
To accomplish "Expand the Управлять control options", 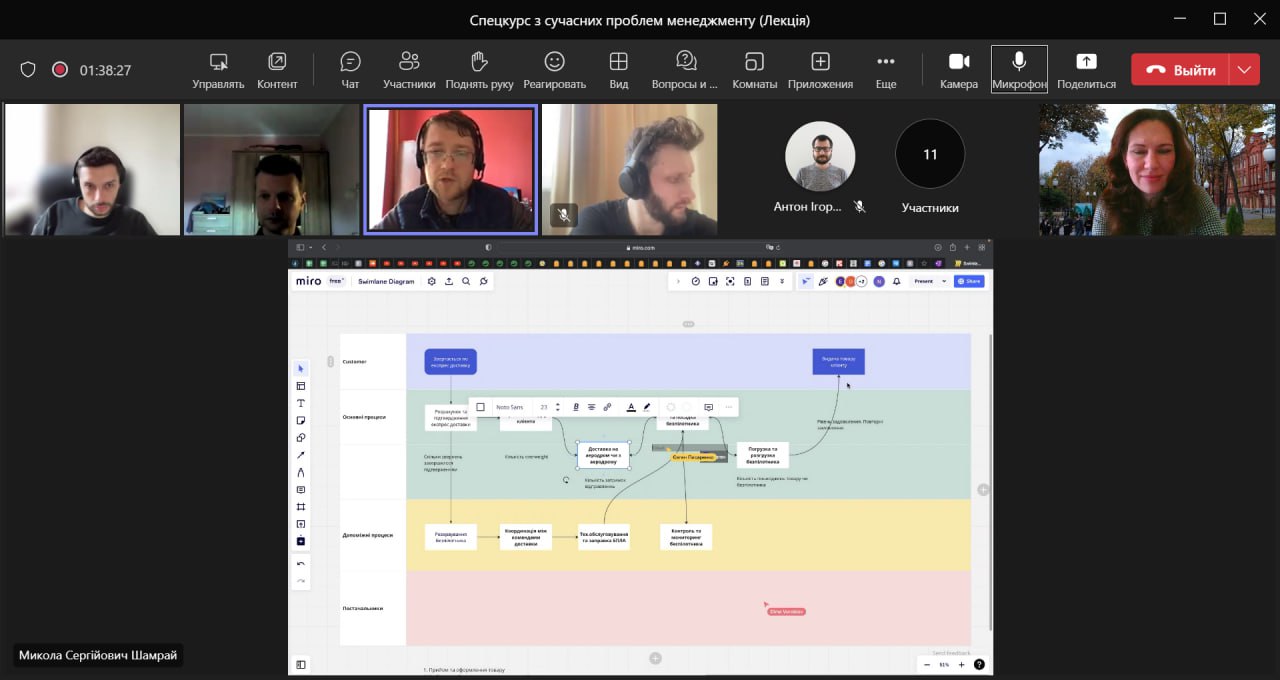I will pos(218,69).
